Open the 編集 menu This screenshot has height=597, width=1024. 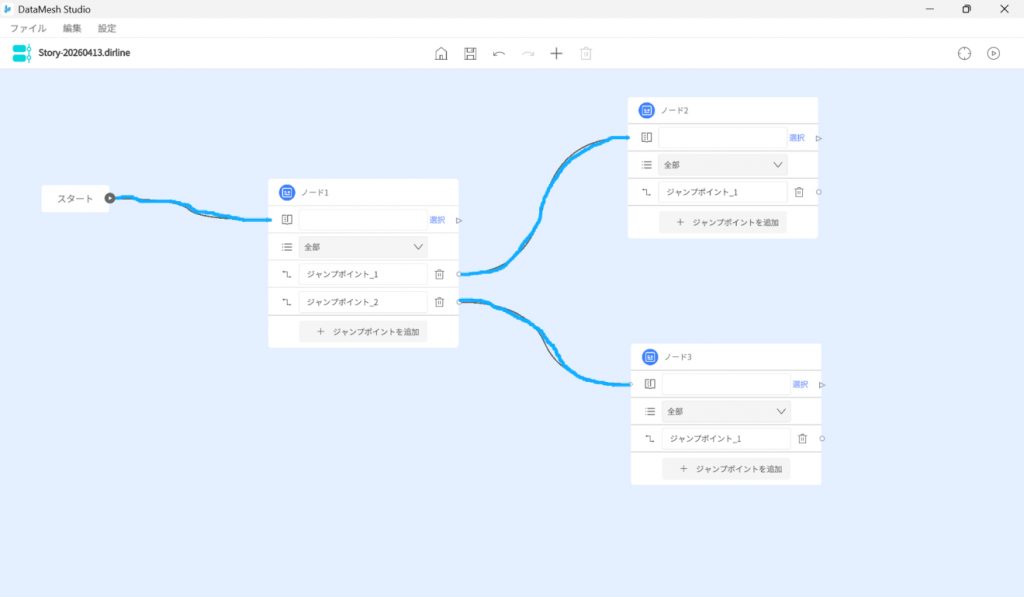tap(72, 28)
